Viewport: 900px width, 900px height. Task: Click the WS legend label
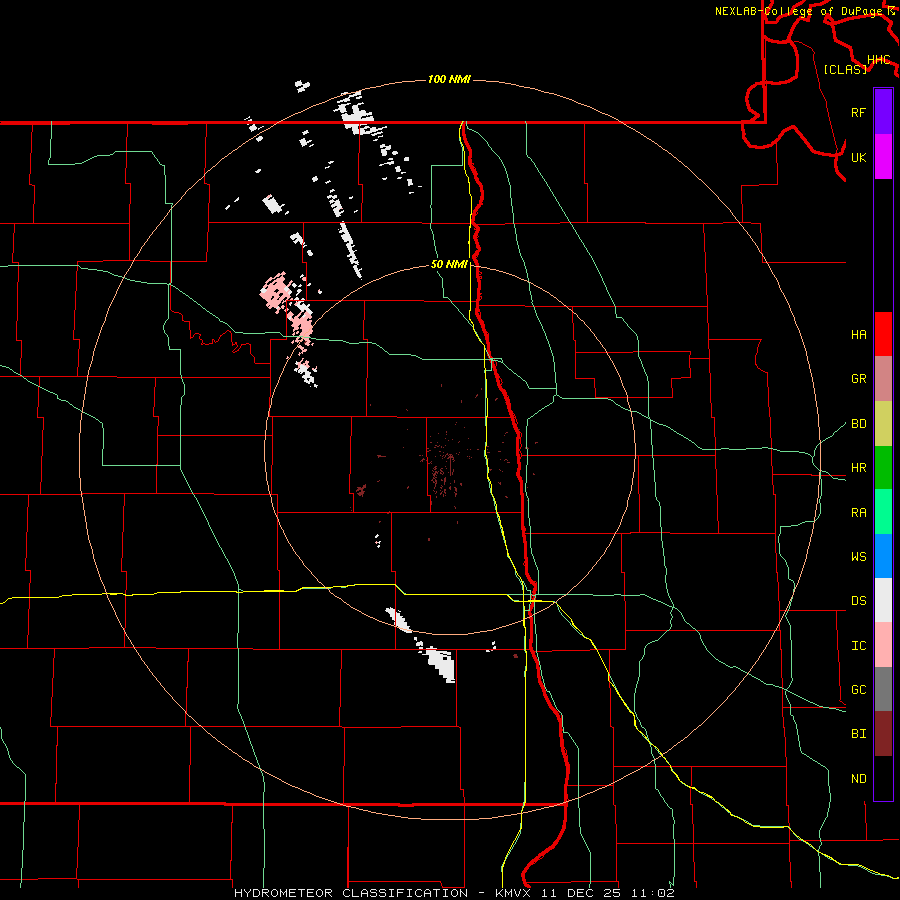858,557
